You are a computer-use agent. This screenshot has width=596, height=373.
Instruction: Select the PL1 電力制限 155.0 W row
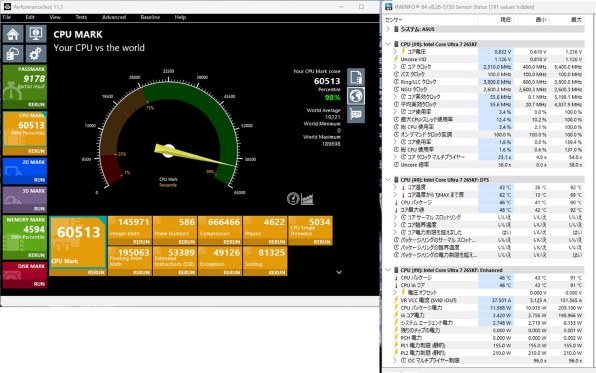pos(488,345)
